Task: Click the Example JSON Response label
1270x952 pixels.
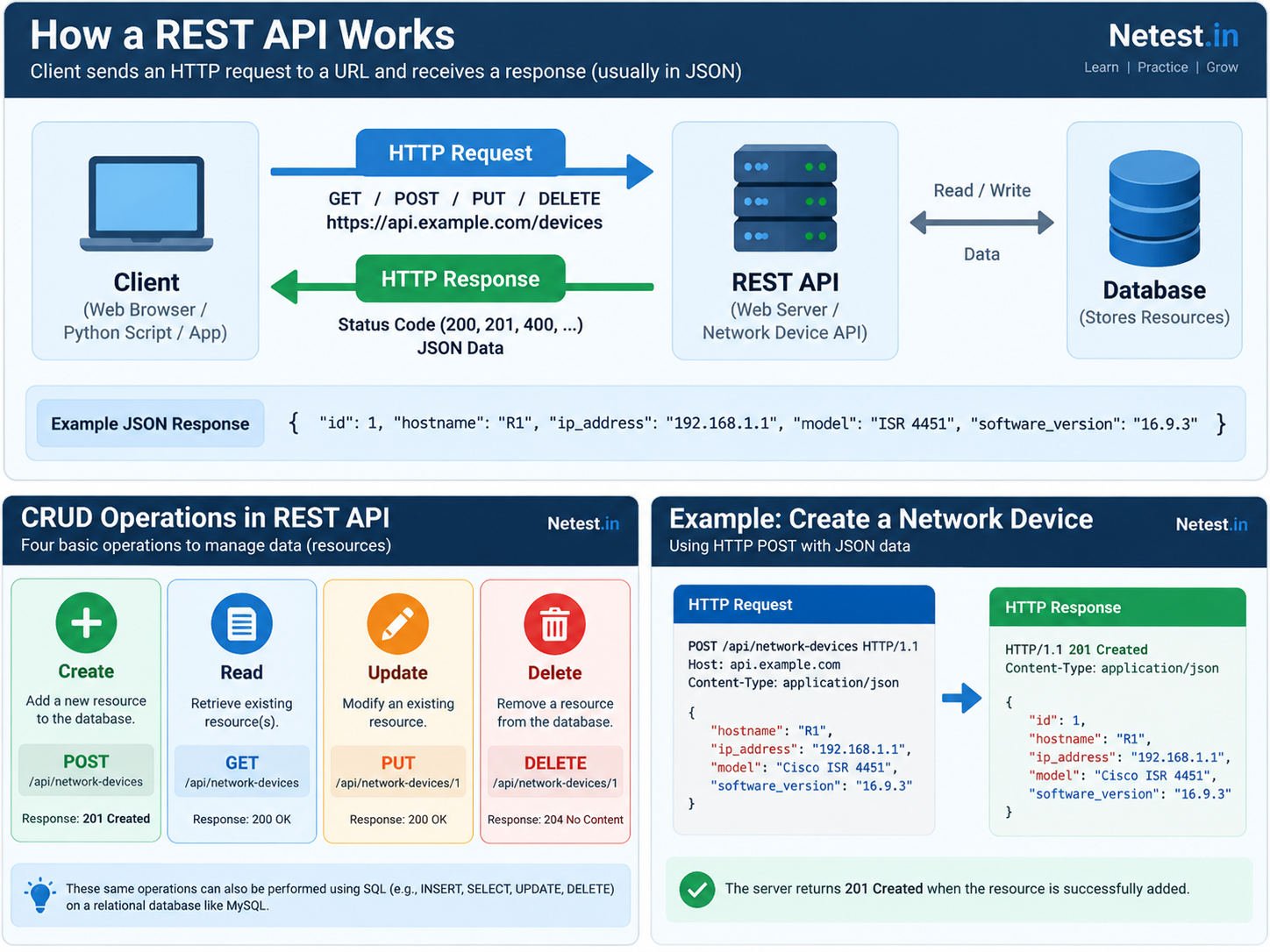Action: point(150,423)
